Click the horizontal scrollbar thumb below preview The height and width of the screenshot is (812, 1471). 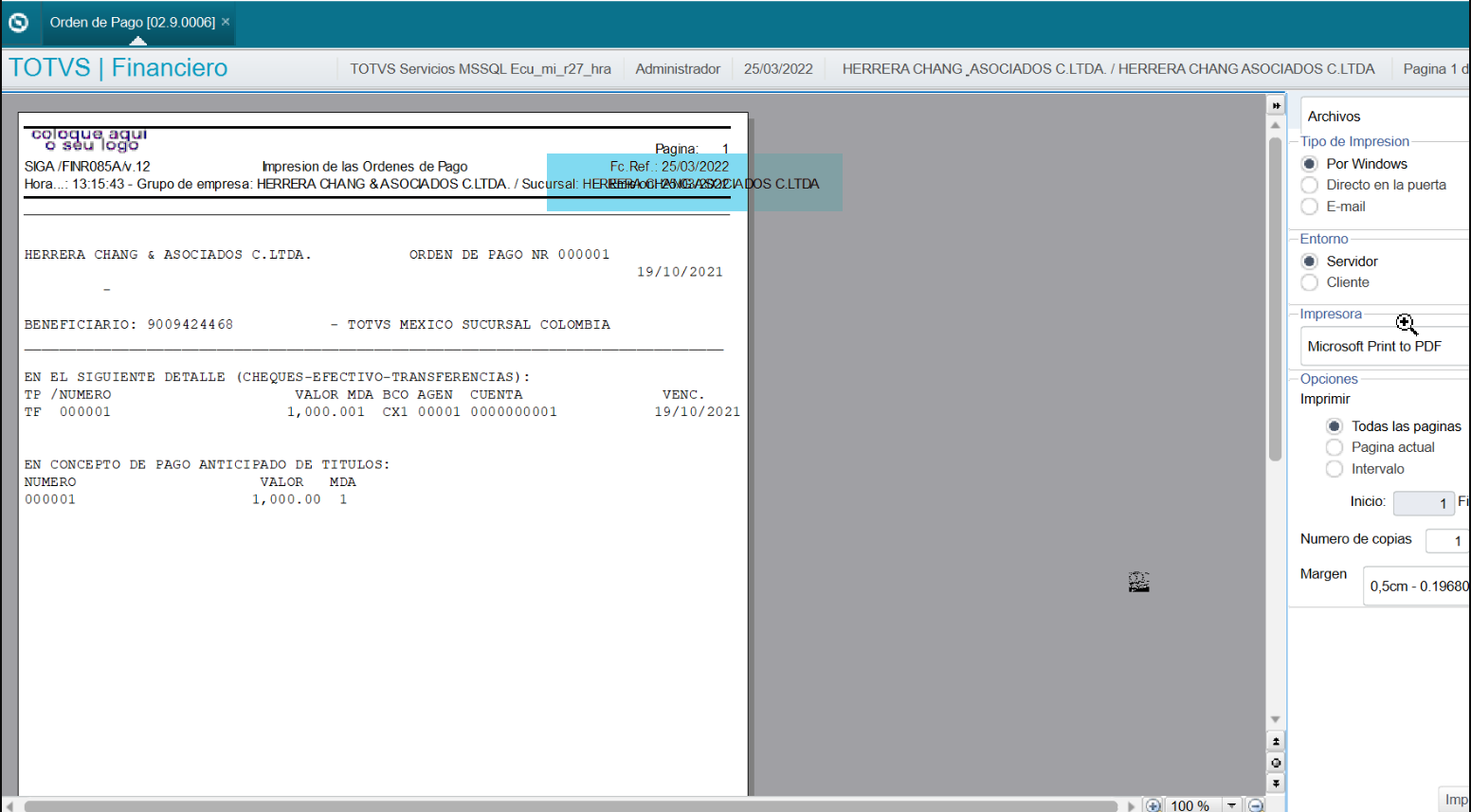pyautogui.click(x=571, y=806)
